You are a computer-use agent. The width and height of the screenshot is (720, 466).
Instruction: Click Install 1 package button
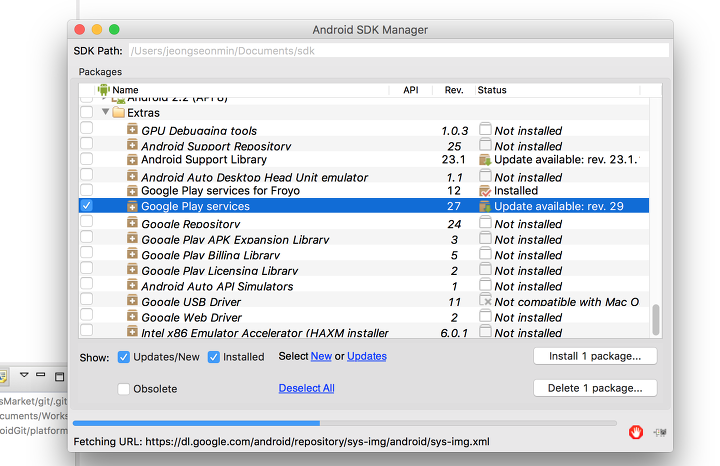(x=595, y=356)
